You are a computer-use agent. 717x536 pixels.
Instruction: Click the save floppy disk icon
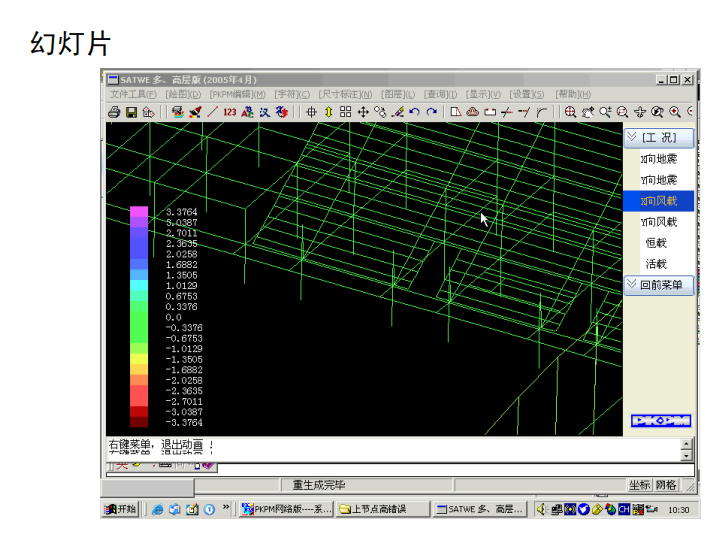pyautogui.click(x=131, y=112)
